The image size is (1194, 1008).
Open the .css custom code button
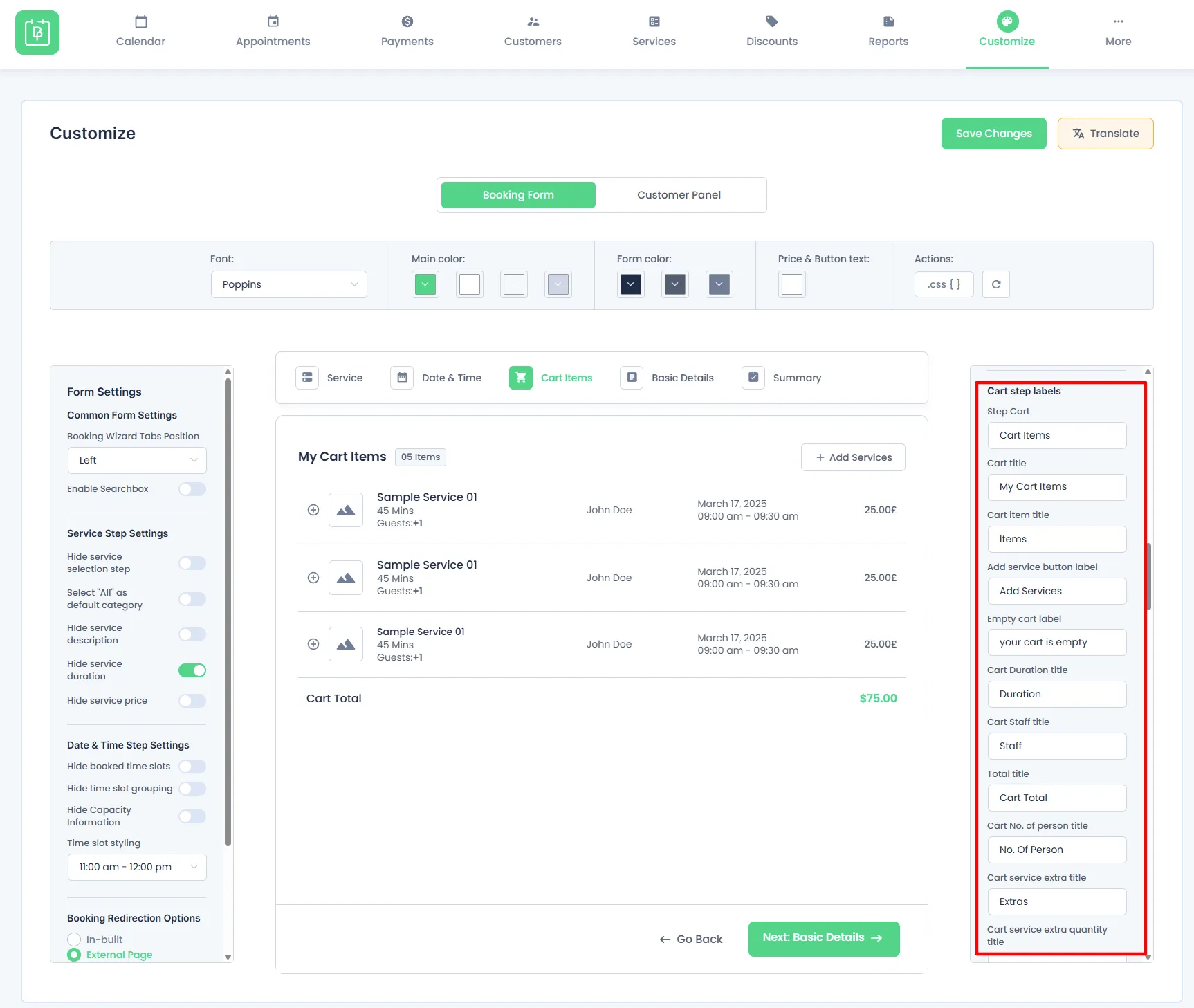[944, 284]
